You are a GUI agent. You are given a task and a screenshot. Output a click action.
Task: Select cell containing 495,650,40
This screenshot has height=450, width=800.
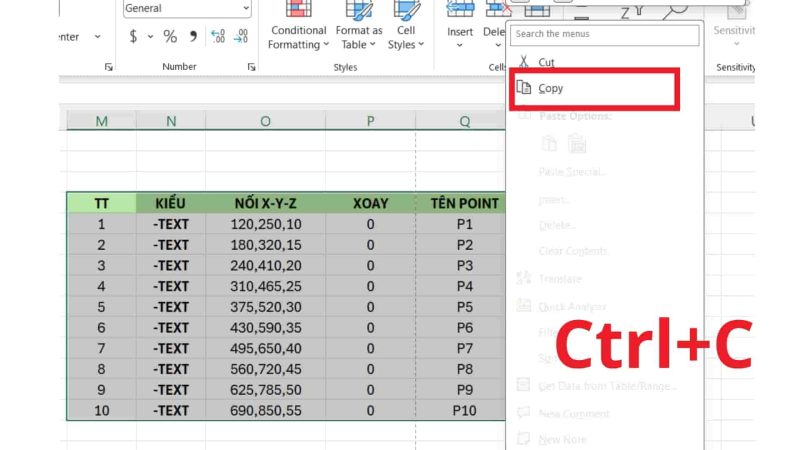(265, 348)
